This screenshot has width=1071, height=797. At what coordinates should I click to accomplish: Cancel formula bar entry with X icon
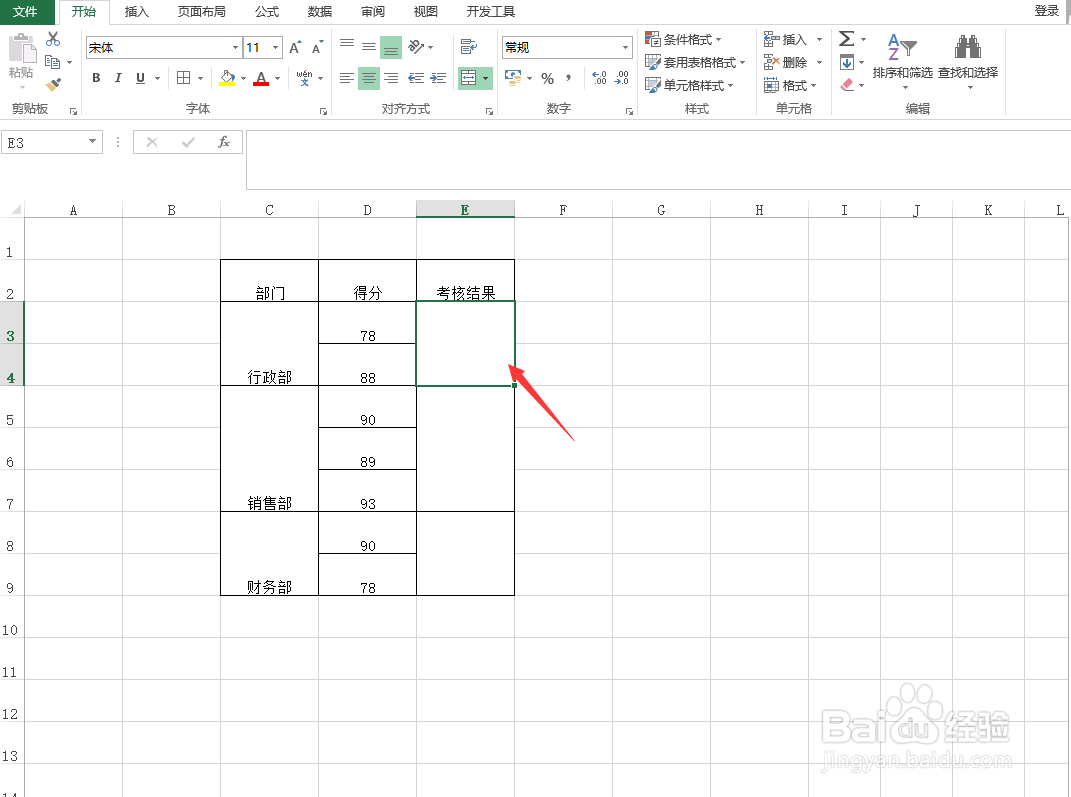[x=152, y=142]
